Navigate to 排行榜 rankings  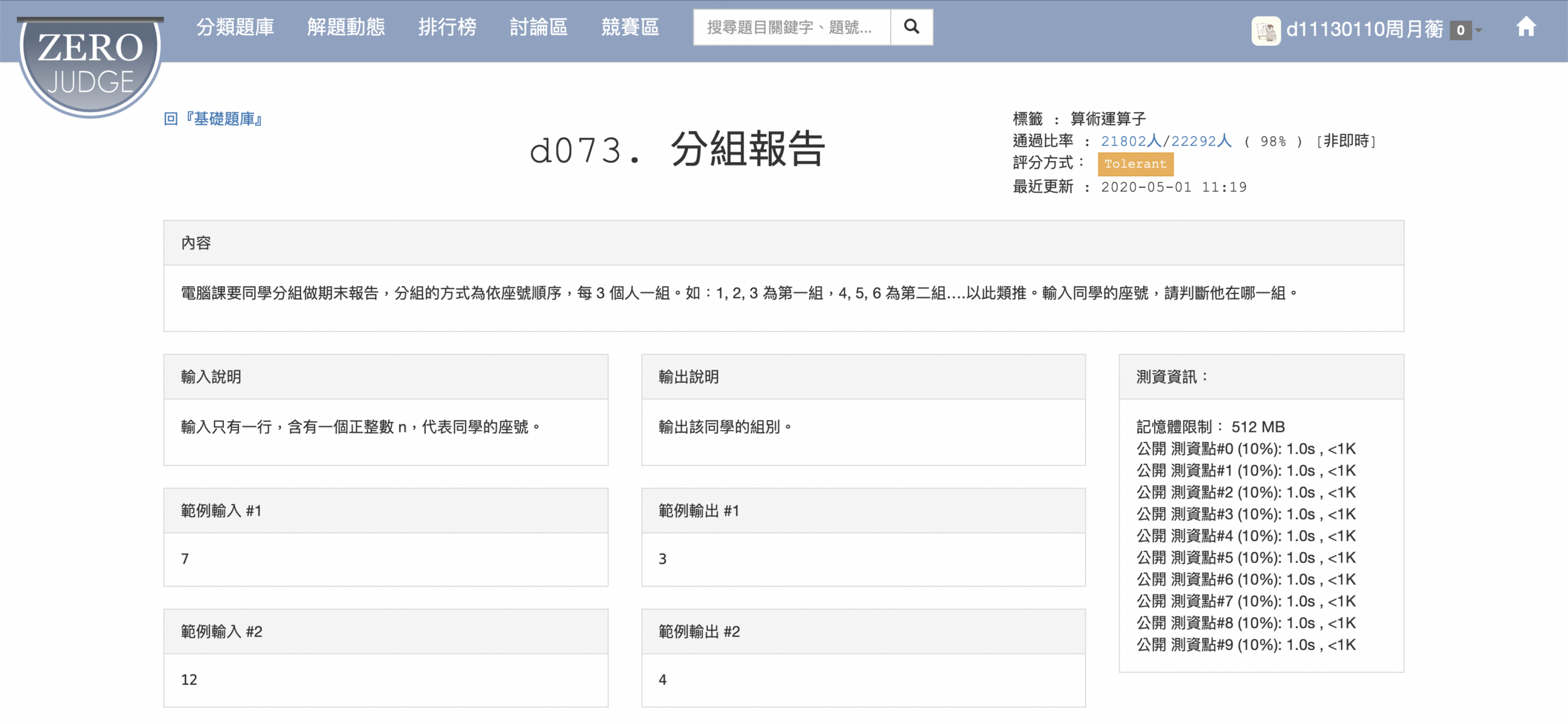pos(447,27)
